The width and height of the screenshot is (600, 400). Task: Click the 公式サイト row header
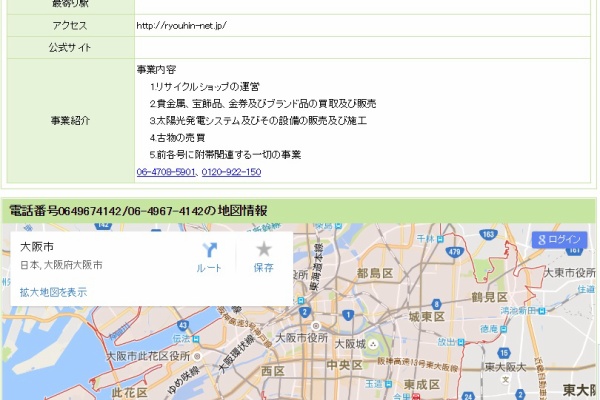coord(70,48)
